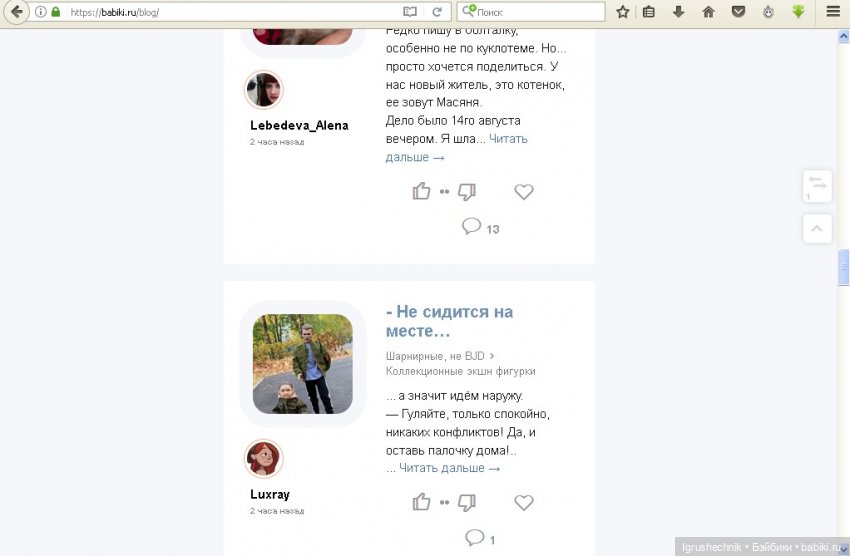
Task: Click "Читать дальше" link in Luxray's post
Action: (449, 468)
